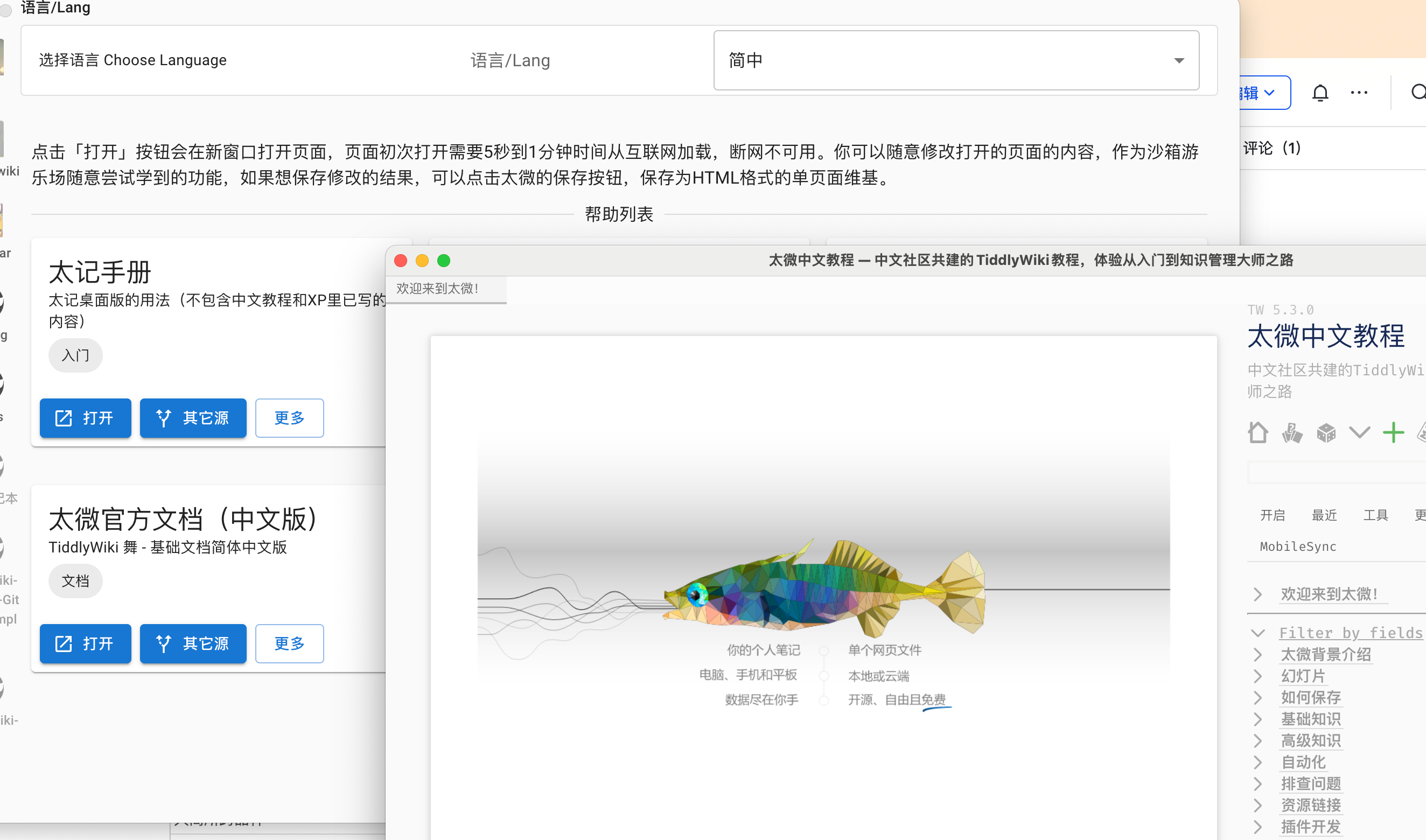The width and height of the screenshot is (1426, 840).
Task: Click the home icon in the TiddlyWiki sidebar
Action: coord(1257,433)
